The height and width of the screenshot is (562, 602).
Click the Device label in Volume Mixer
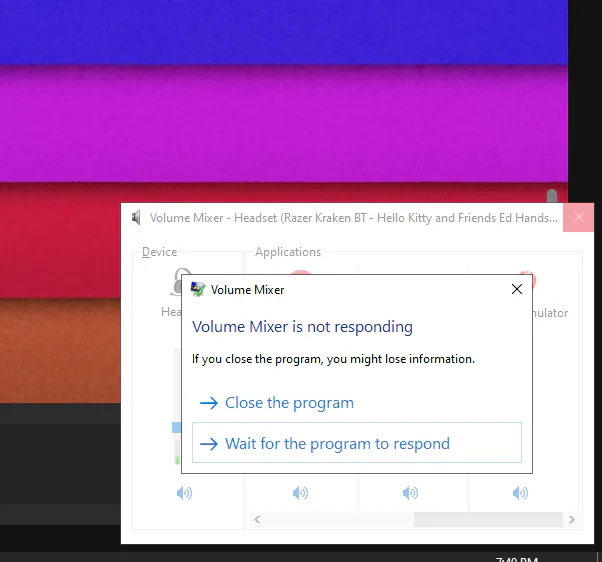159,252
